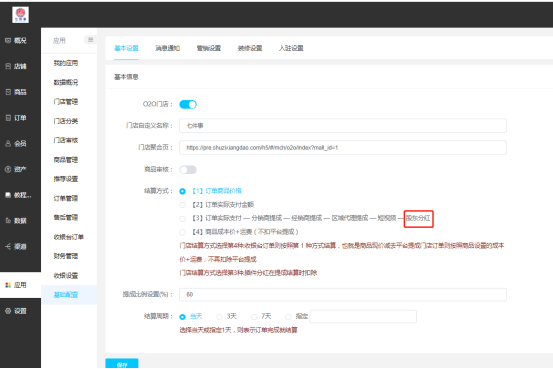The image size is (553, 369).
Task: Click the site logo in the top bar
Action: point(20,15)
